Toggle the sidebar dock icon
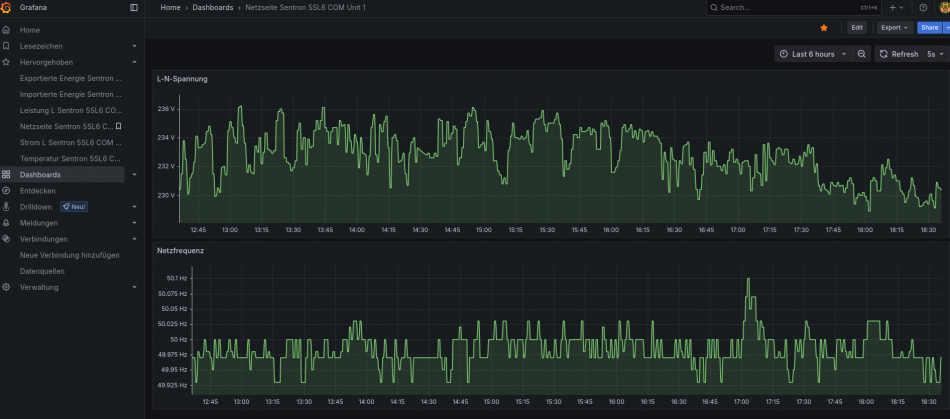950x419 pixels. pos(134,7)
